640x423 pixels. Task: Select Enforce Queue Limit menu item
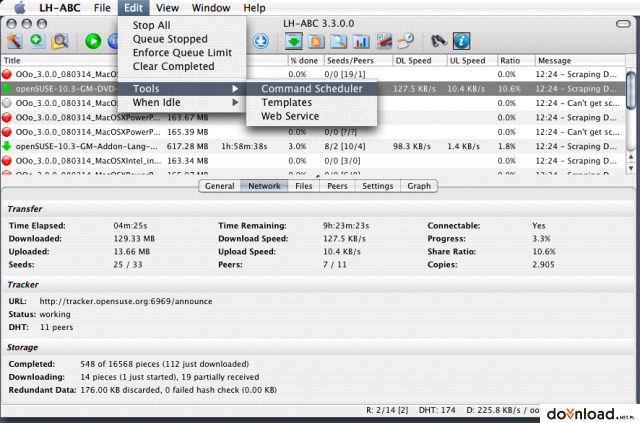(182, 53)
